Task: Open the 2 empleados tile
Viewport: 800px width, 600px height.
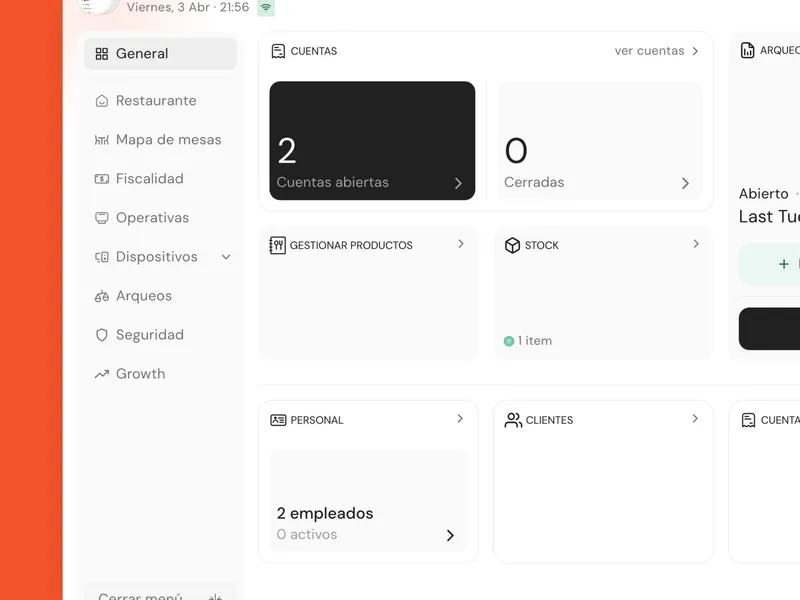Action: (x=368, y=501)
